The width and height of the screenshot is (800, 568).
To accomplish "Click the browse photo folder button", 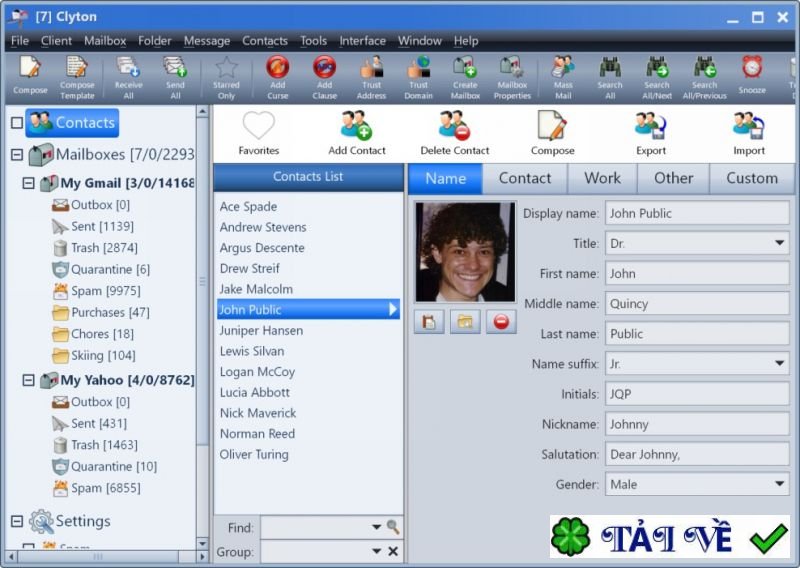I will (x=465, y=322).
